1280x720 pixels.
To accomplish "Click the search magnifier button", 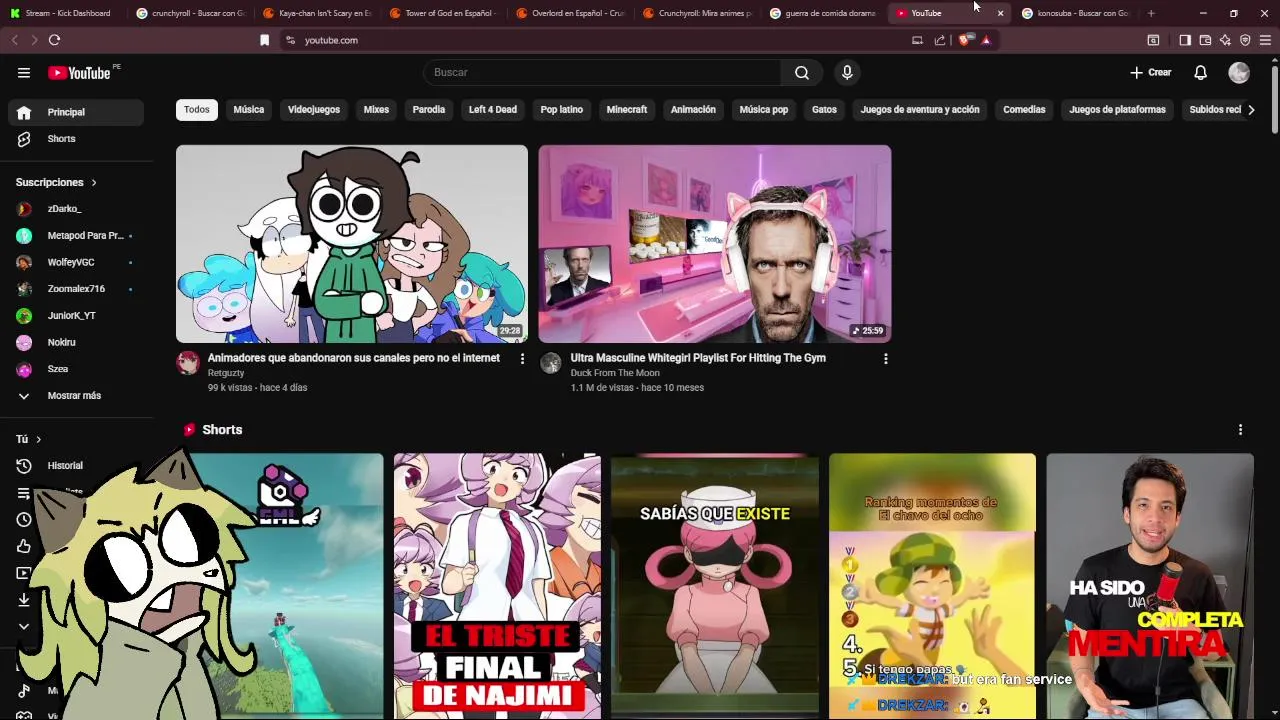I will click(x=802, y=72).
